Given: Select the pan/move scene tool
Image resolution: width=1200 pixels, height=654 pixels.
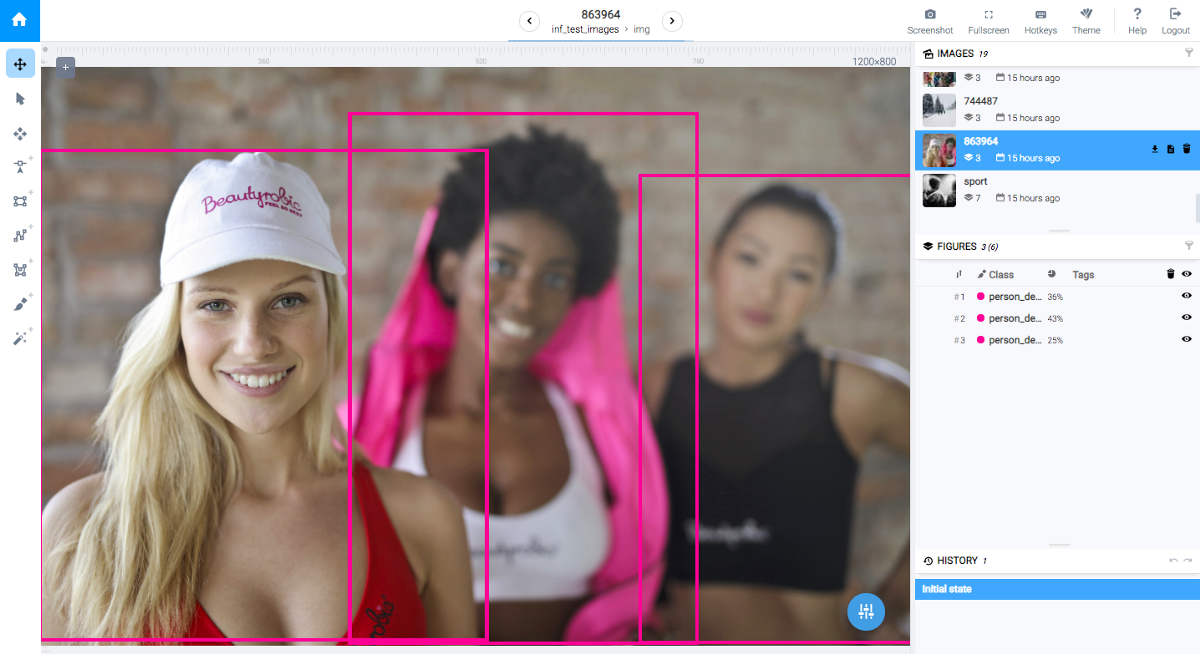Looking at the screenshot, I should [20, 64].
